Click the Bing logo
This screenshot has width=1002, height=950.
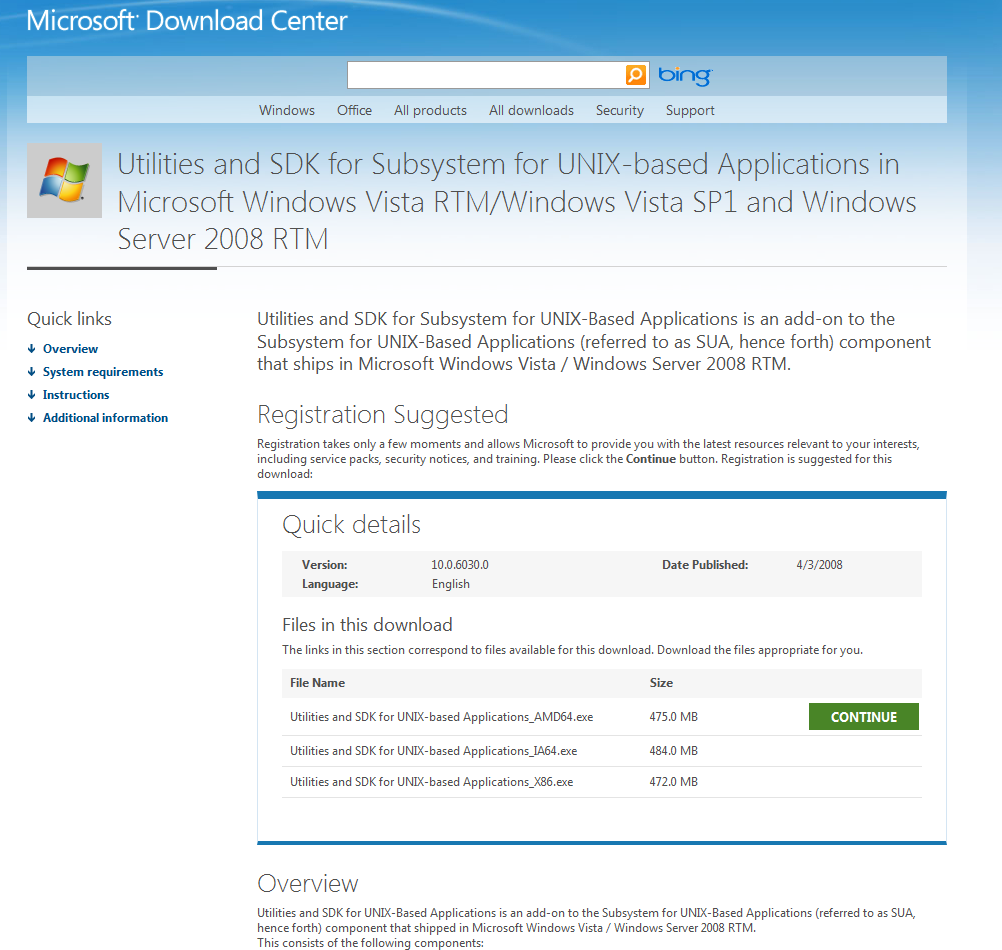coord(685,76)
